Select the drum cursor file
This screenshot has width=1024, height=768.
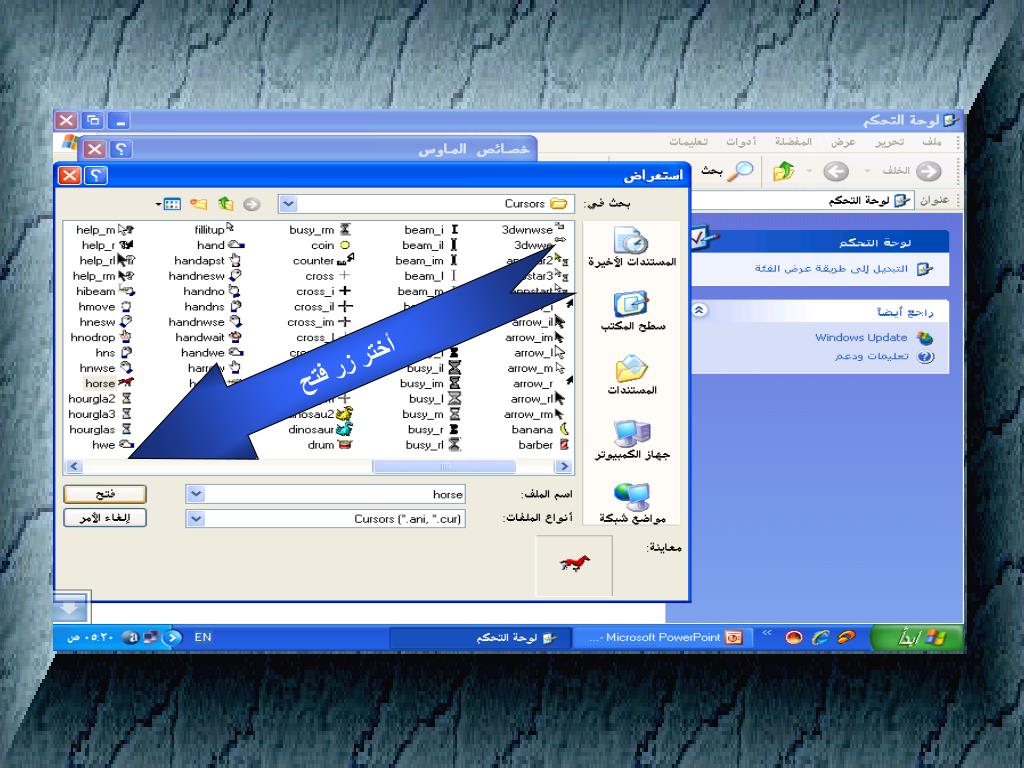click(x=330, y=445)
